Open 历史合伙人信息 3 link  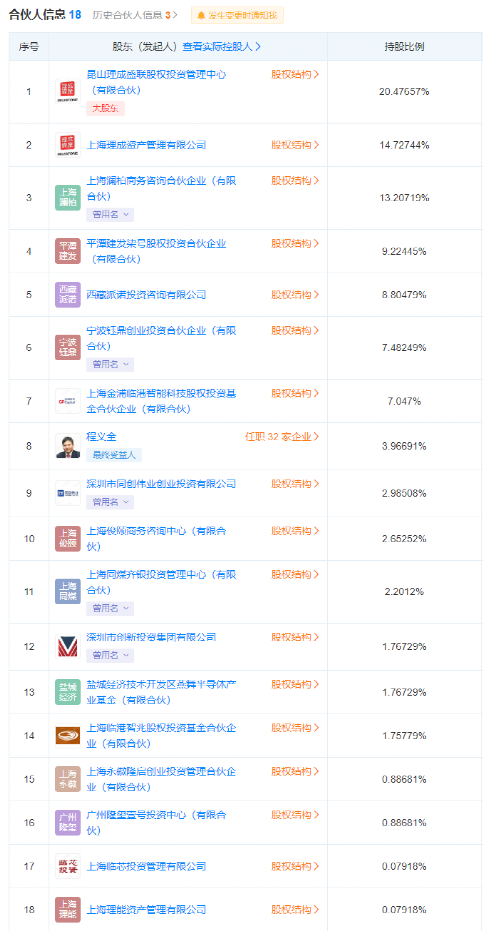(135, 15)
